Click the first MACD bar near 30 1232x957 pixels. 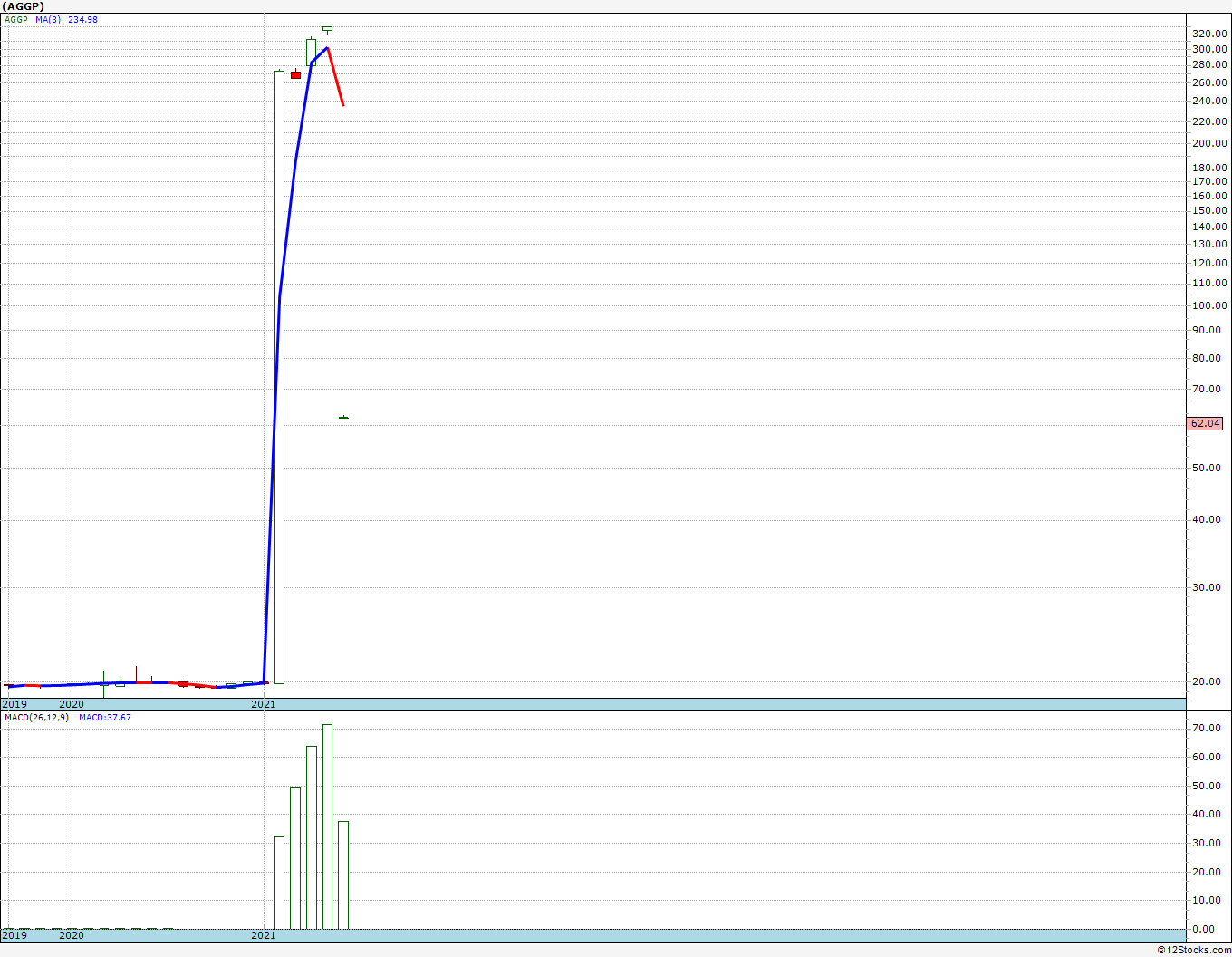pyautogui.click(x=279, y=883)
